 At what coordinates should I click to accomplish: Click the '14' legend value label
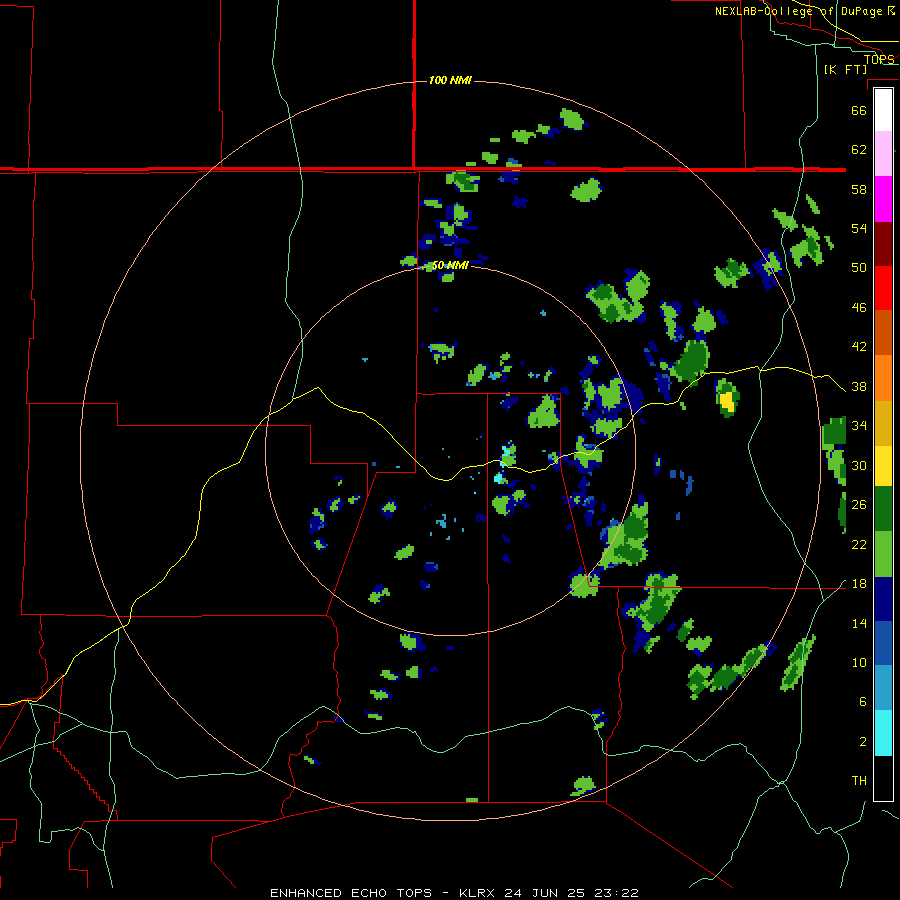click(x=859, y=623)
